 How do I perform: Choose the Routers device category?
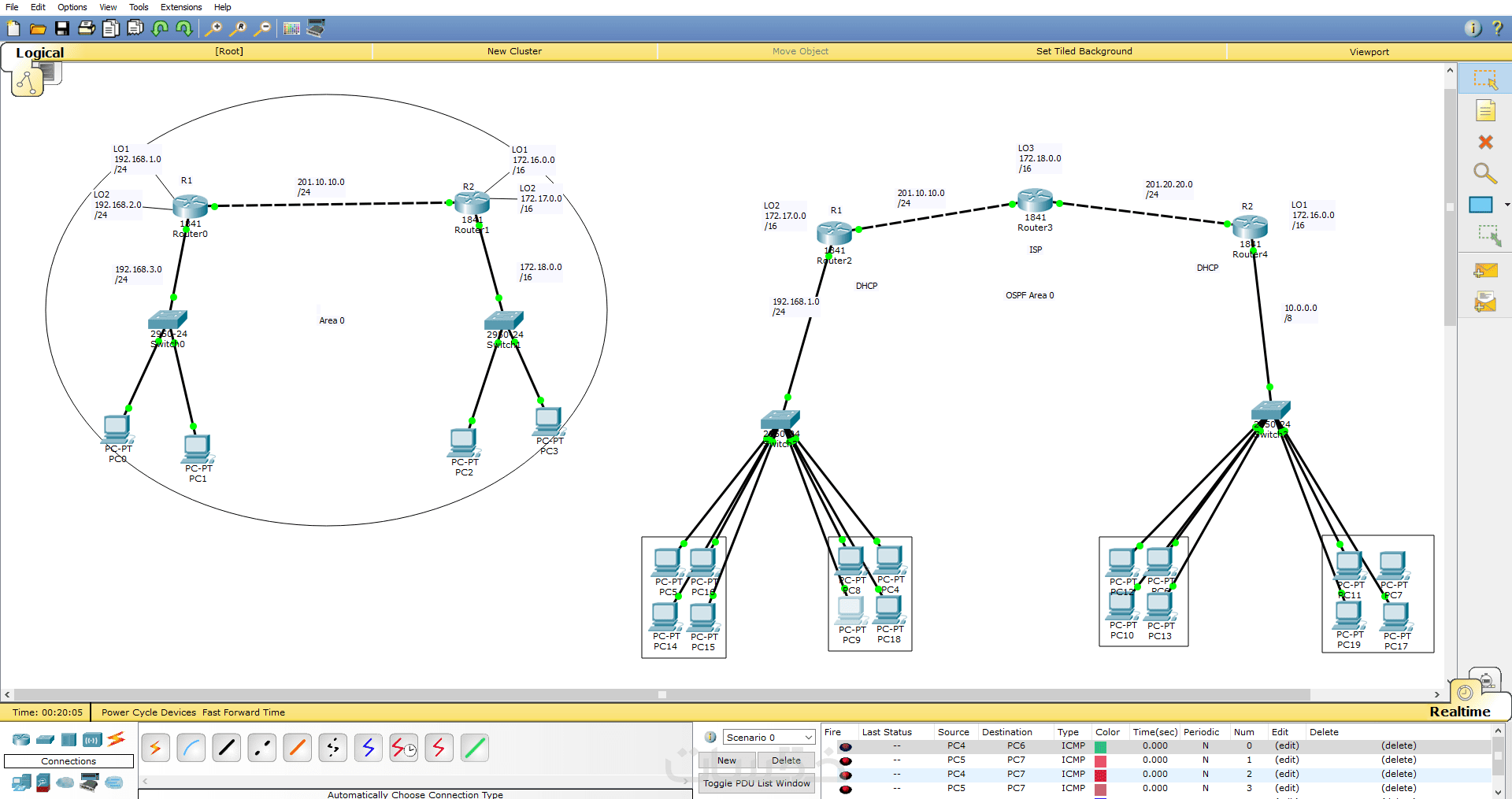pyautogui.click(x=21, y=740)
